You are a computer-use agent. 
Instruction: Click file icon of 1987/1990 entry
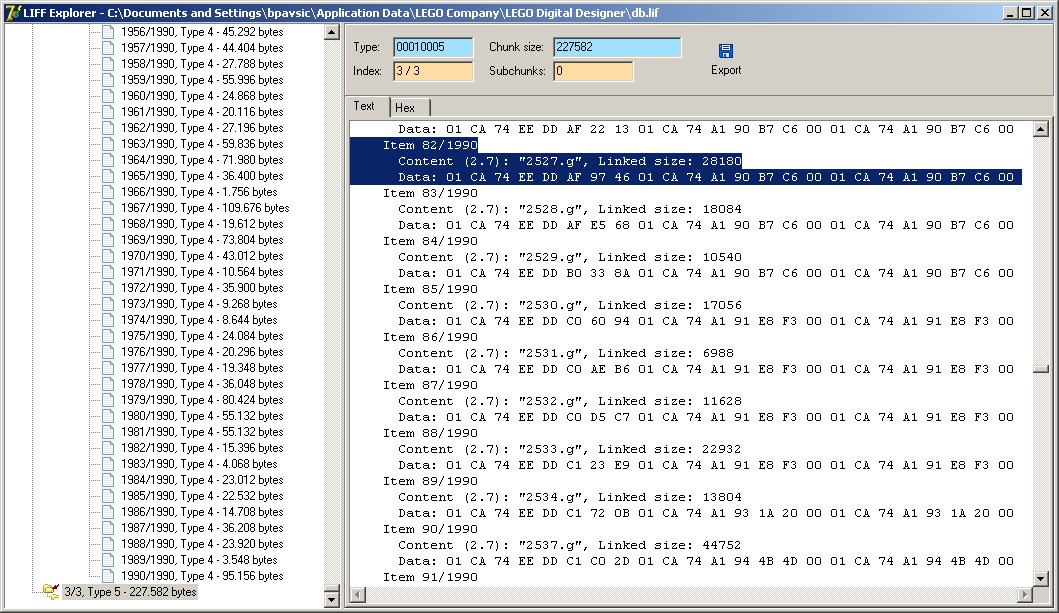point(108,528)
